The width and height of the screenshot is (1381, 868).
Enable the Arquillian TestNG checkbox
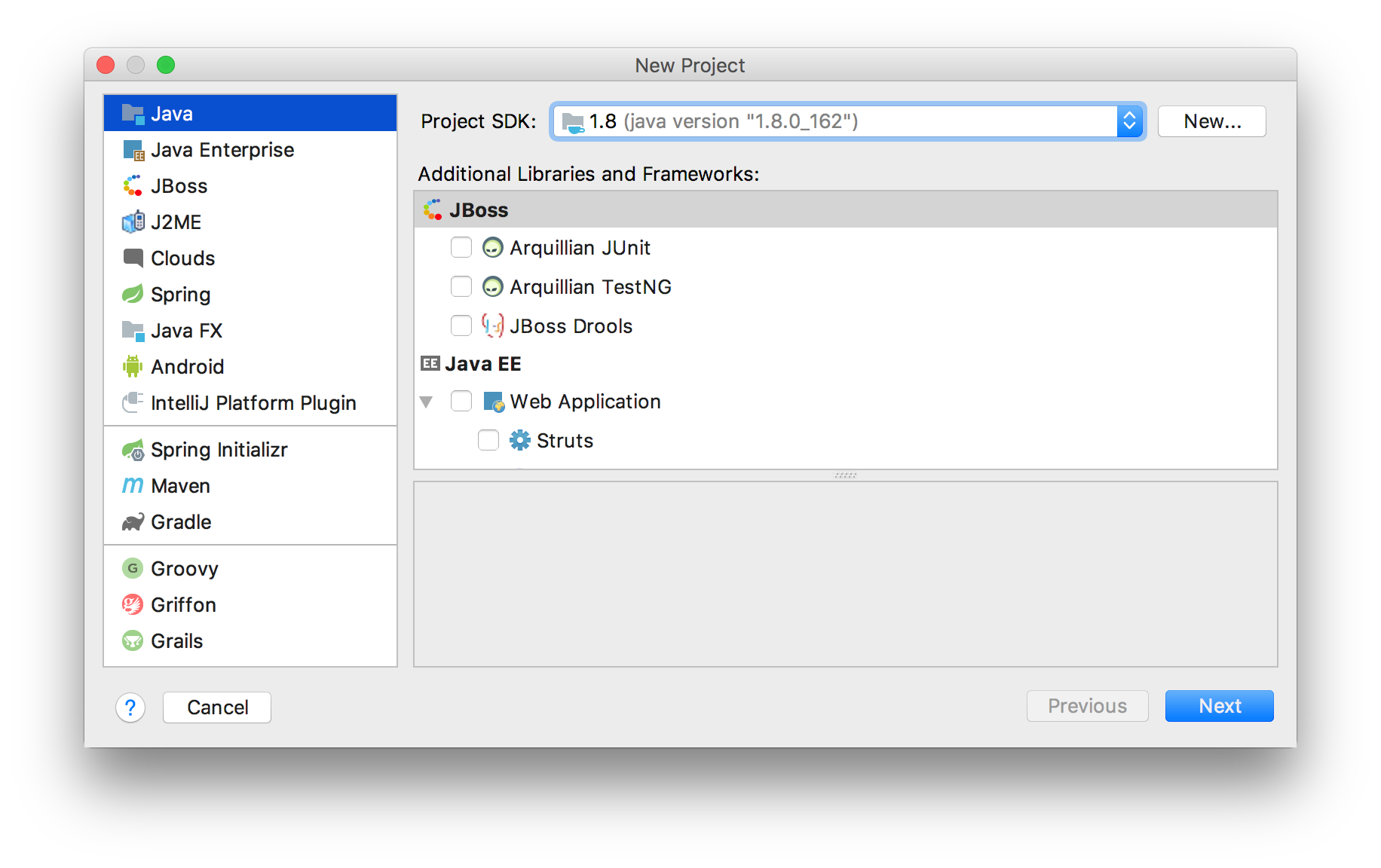[x=461, y=287]
